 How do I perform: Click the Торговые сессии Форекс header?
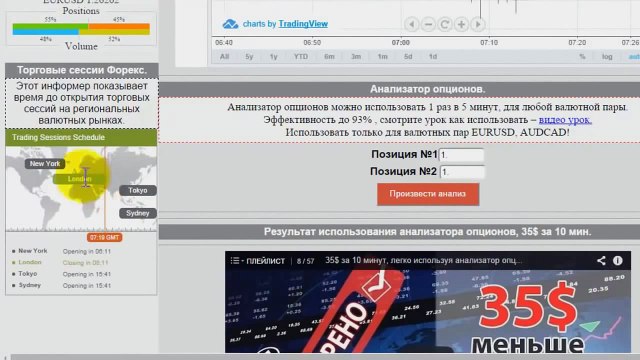(x=82, y=70)
